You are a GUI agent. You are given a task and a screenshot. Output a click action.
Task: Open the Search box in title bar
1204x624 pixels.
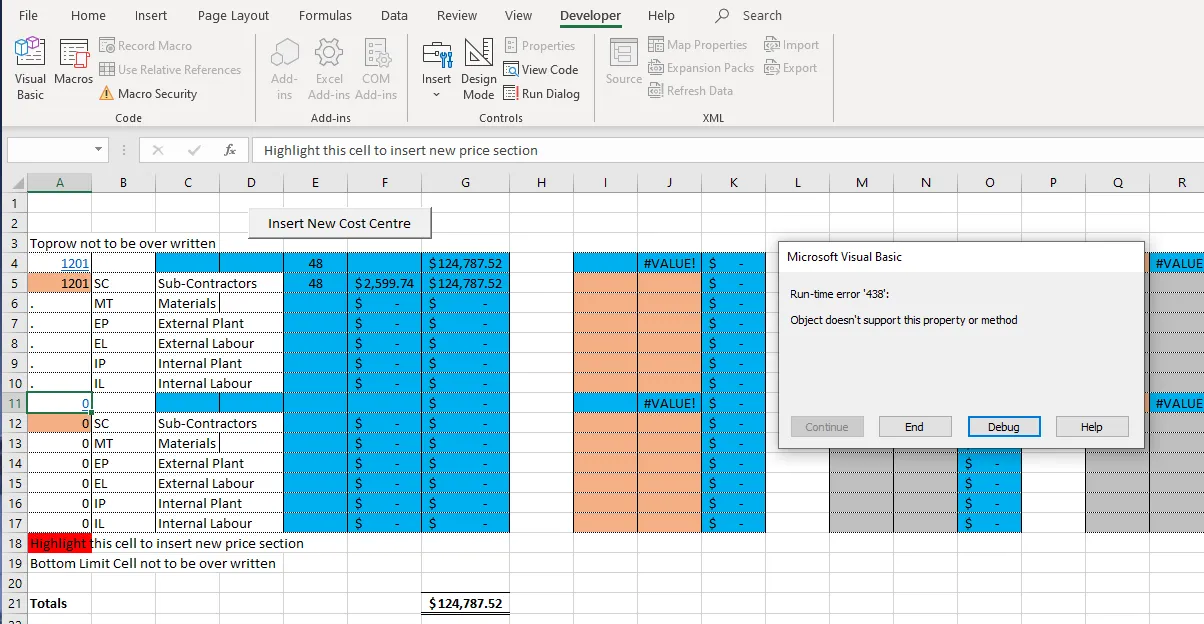click(x=749, y=16)
